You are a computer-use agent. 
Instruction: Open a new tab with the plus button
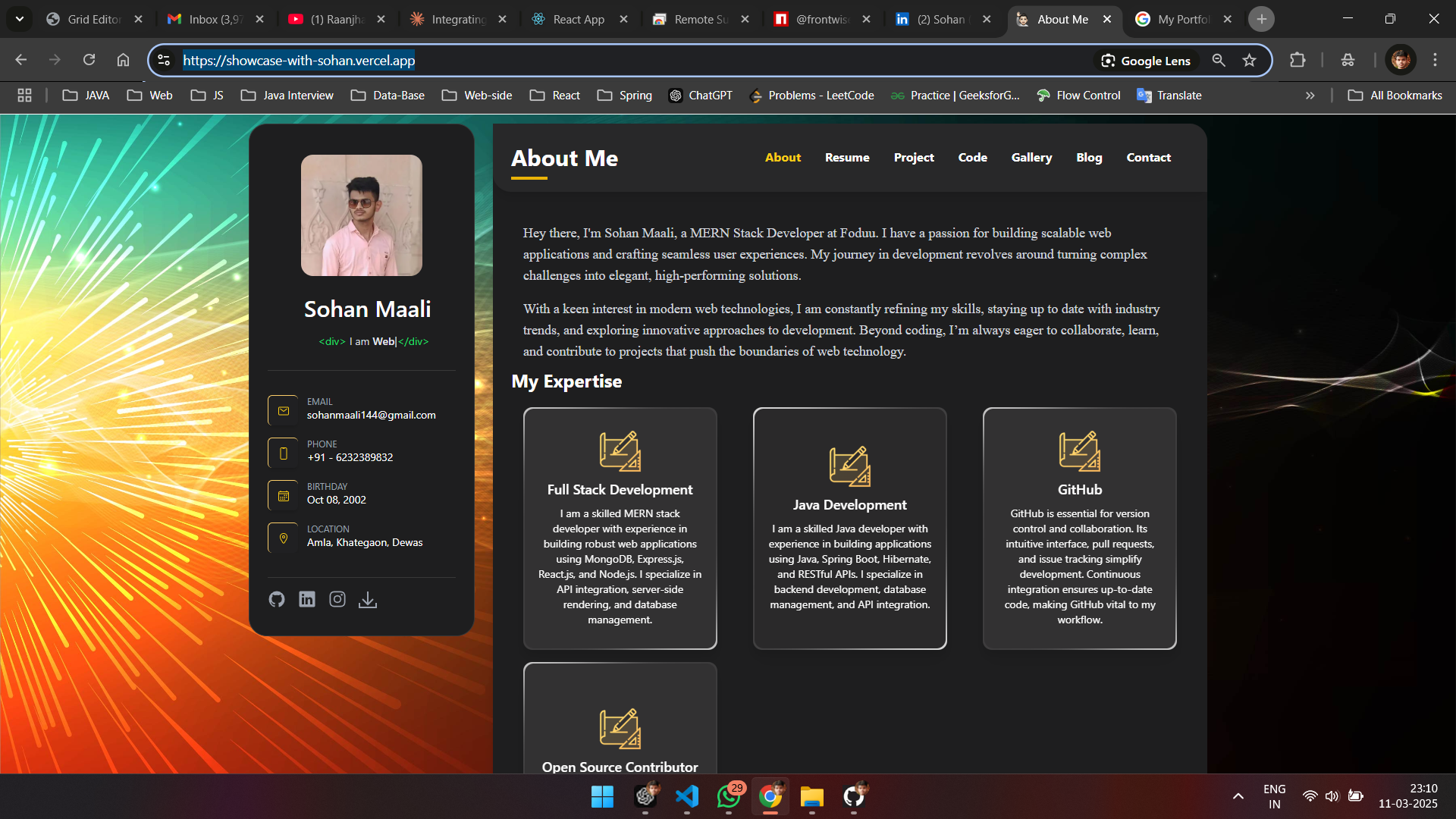pyautogui.click(x=1262, y=20)
